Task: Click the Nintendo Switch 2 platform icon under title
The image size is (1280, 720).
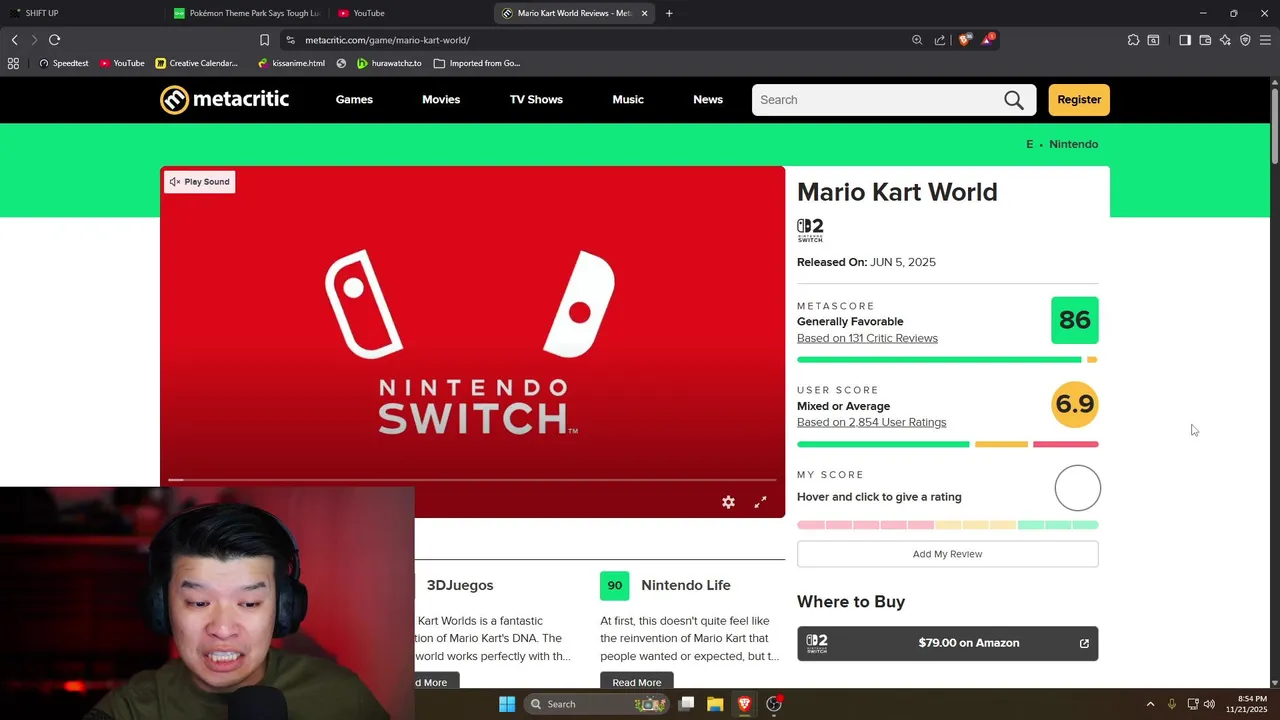Action: pos(810,230)
